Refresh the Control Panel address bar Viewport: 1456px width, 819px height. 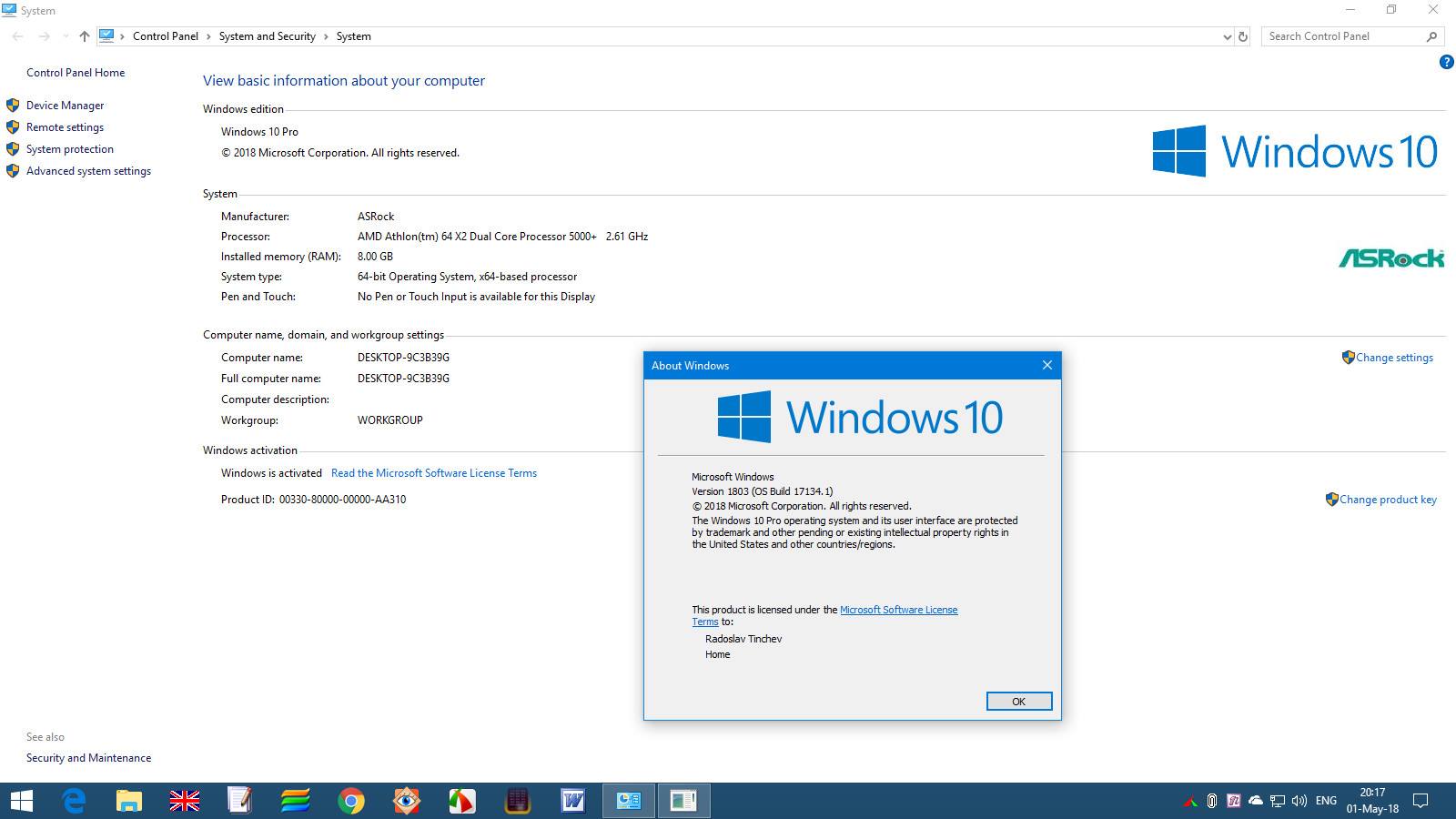1243,36
